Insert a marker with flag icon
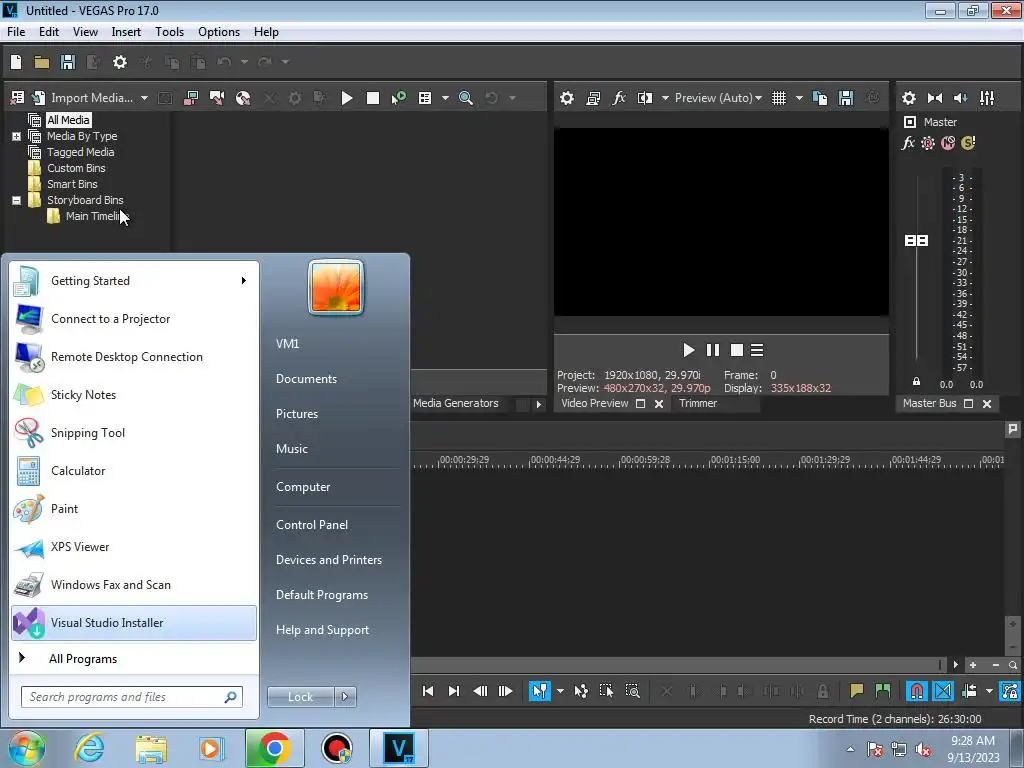 tap(856, 691)
